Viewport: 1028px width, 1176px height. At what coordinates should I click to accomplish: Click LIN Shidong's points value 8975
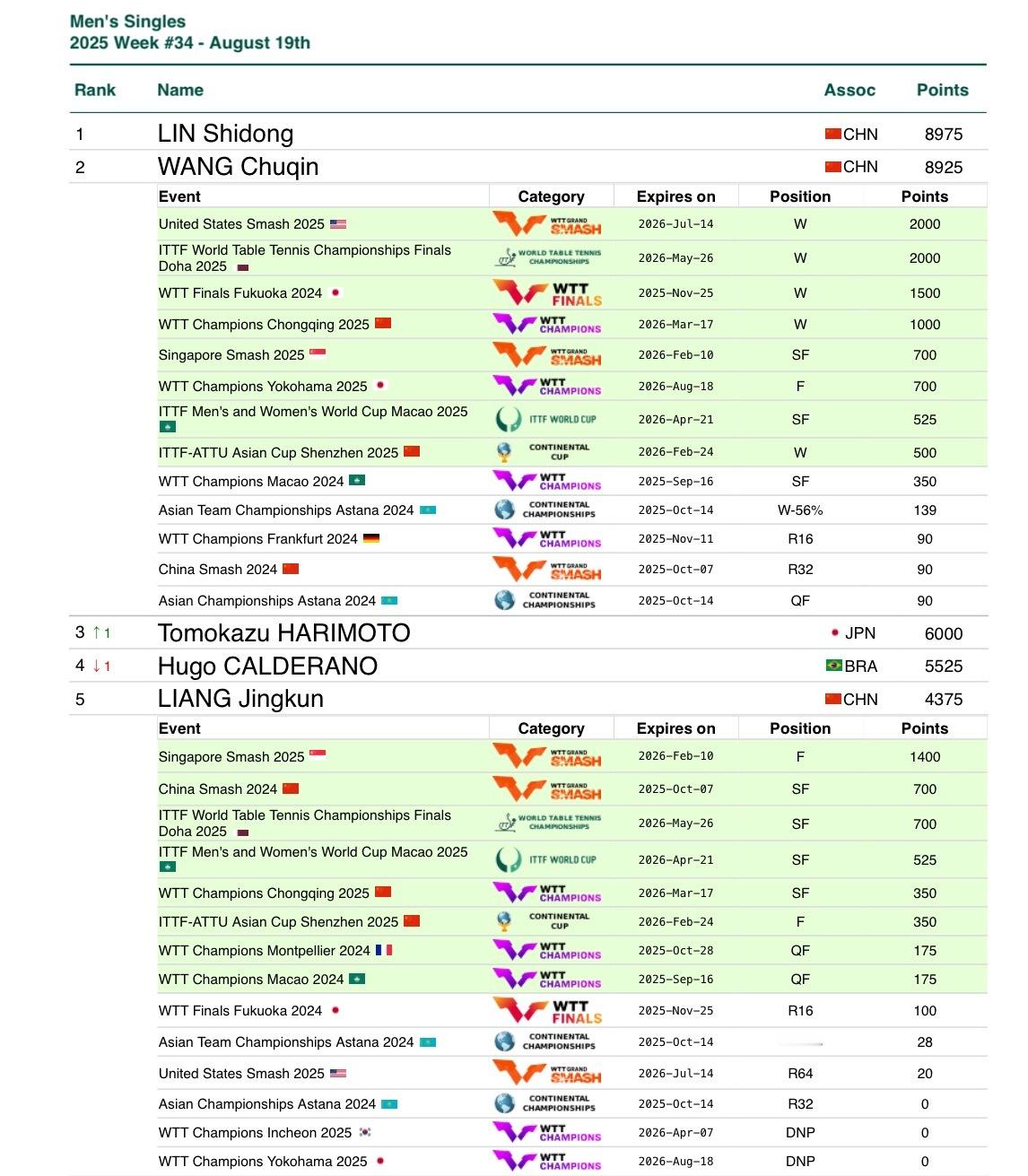coord(944,134)
